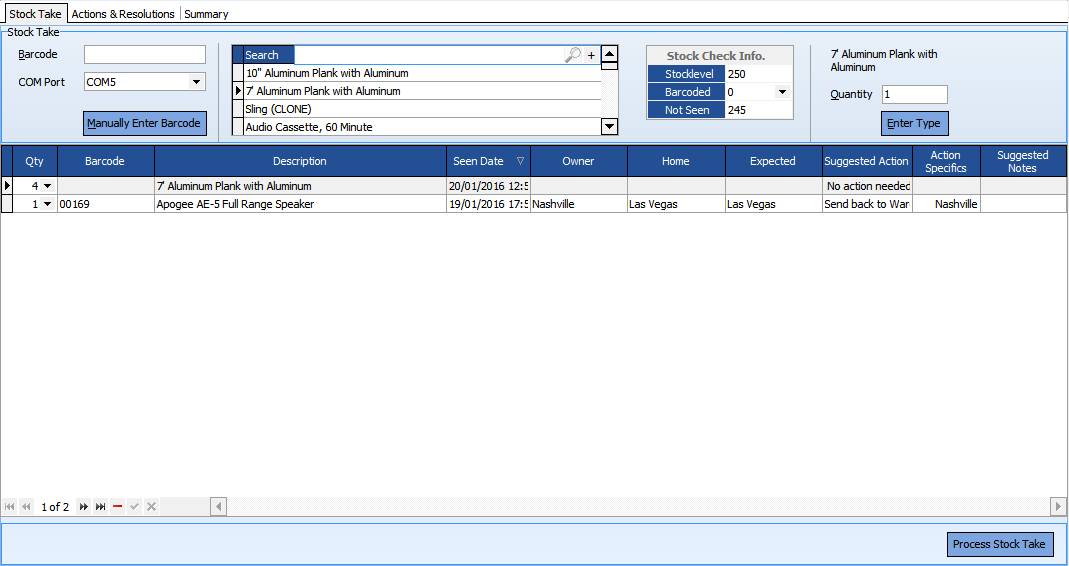
Task: Click seen date 20/01/2016 cell
Action: pyautogui.click(x=488, y=186)
